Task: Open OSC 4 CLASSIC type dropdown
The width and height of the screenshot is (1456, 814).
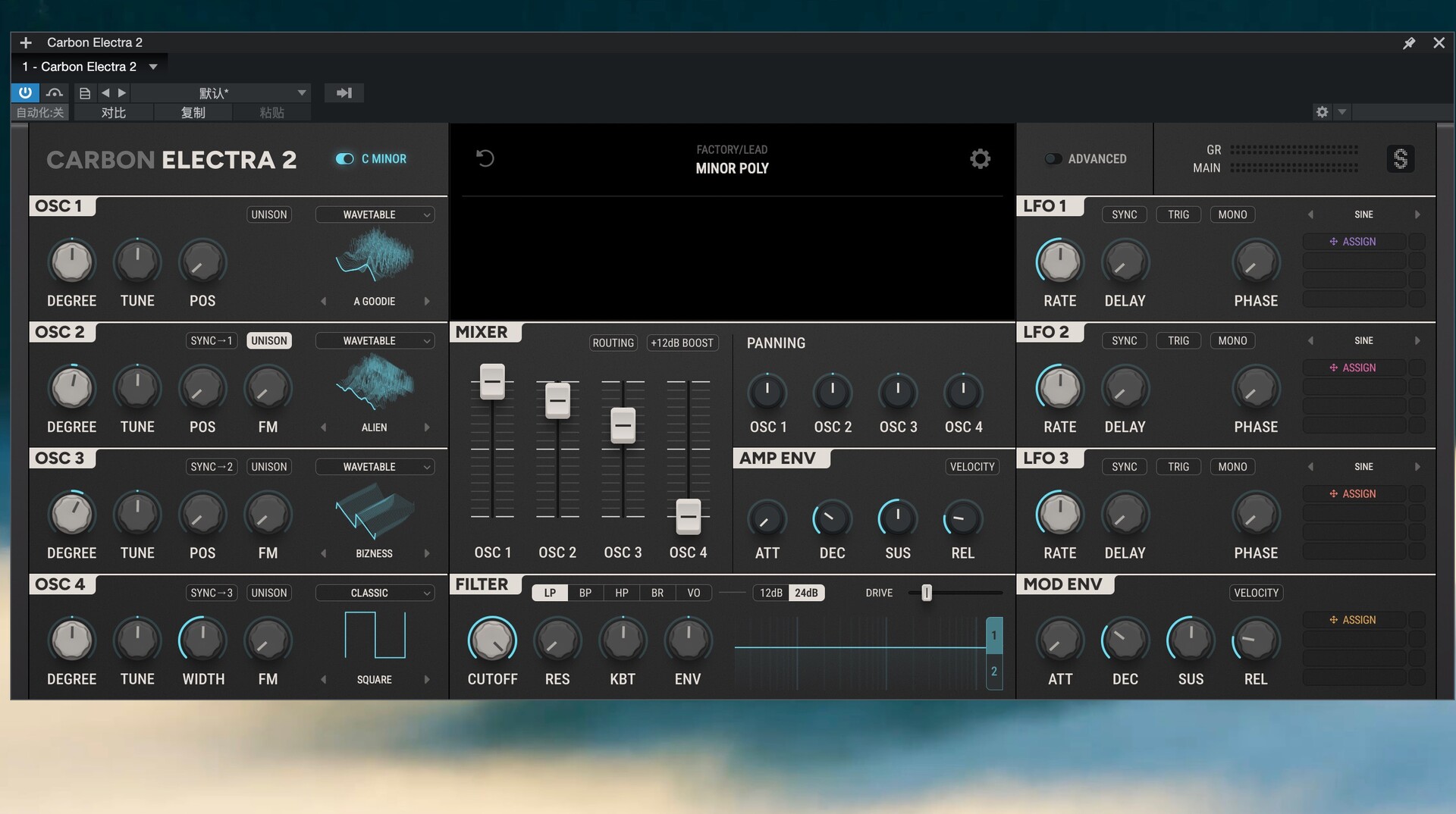Action: pos(375,593)
